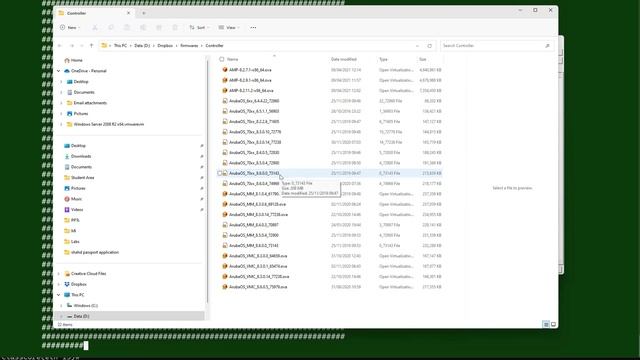This screenshot has height=360, width=640.
Task: Click pin icon beside Quick access Desktop
Action: (202, 146)
